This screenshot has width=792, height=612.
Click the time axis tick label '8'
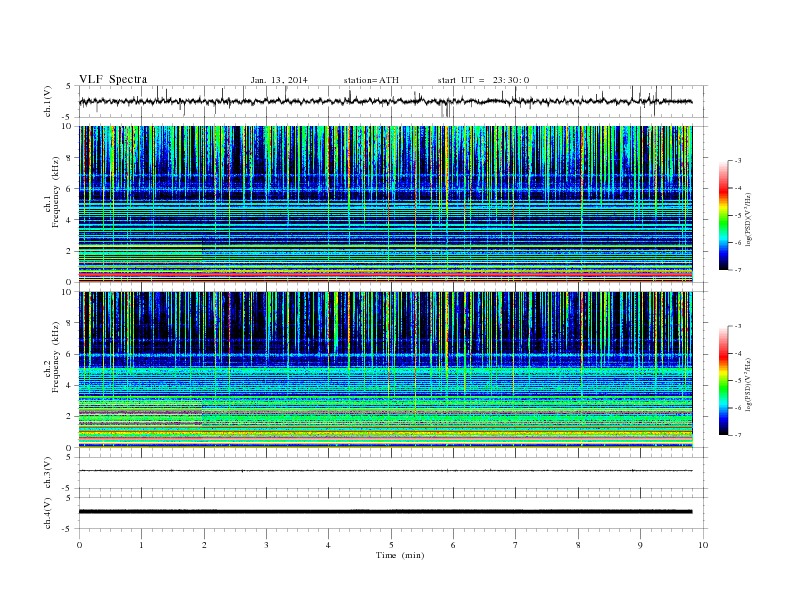coord(578,545)
